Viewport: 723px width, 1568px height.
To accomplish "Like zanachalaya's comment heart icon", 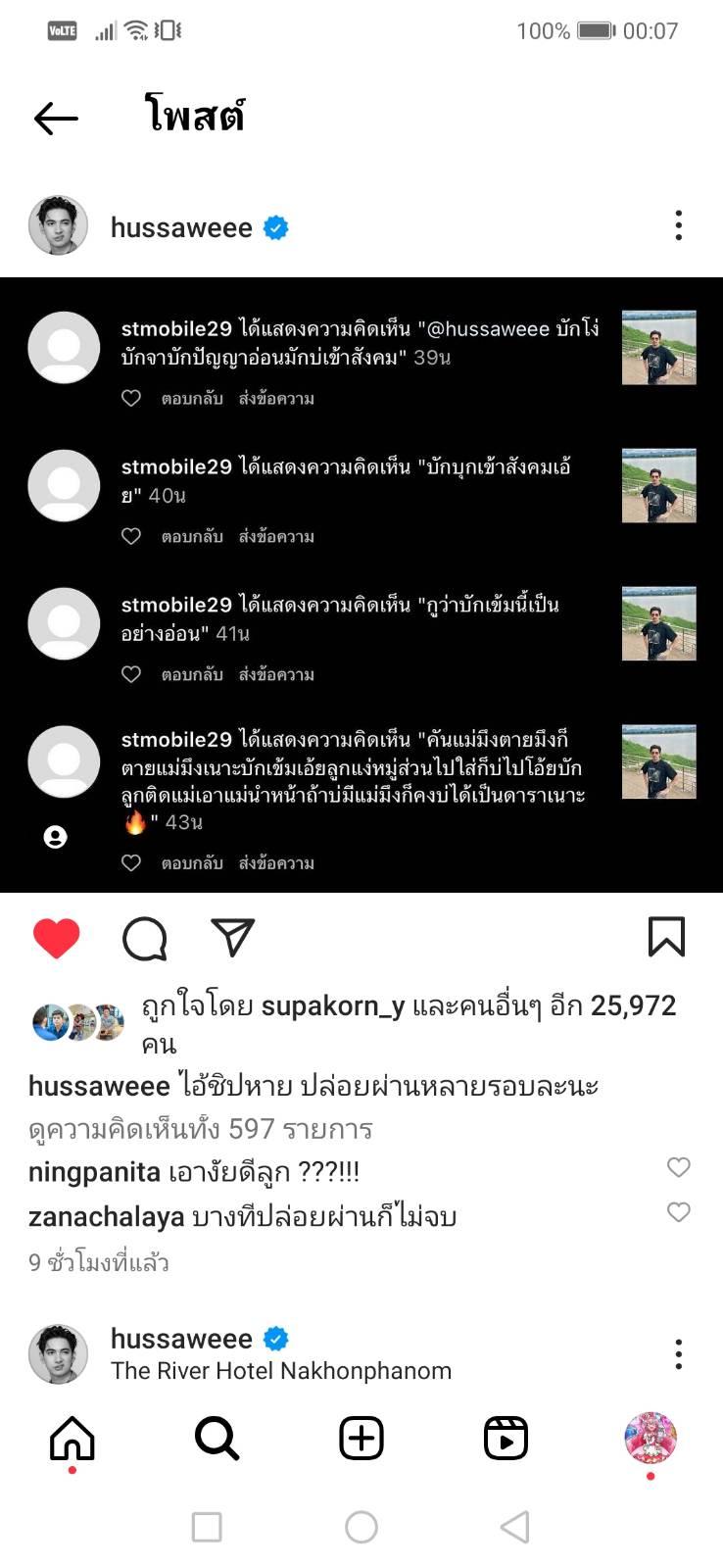I will 678,1212.
